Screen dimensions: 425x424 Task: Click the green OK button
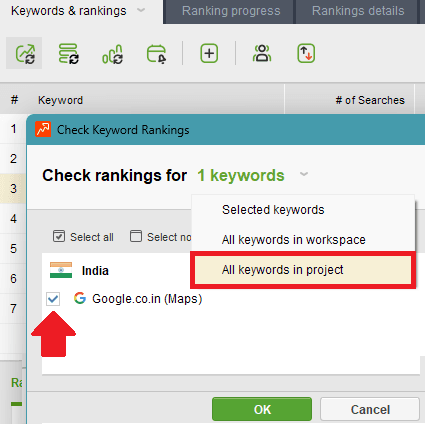(x=262, y=409)
